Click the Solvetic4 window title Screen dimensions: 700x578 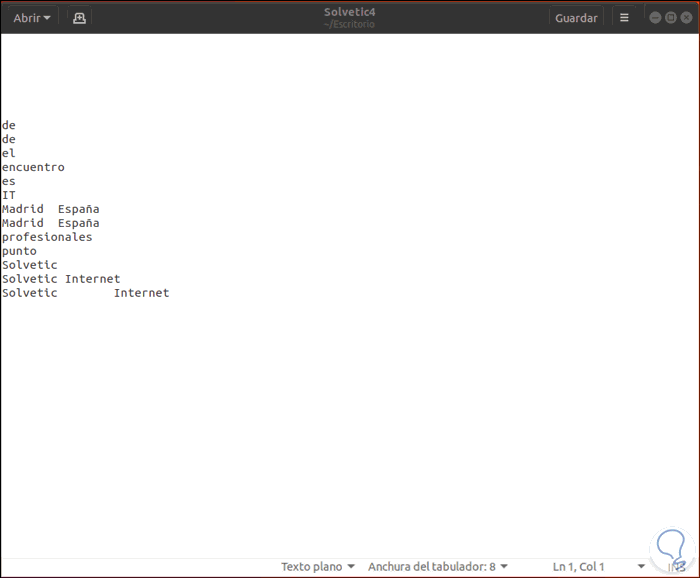click(350, 12)
